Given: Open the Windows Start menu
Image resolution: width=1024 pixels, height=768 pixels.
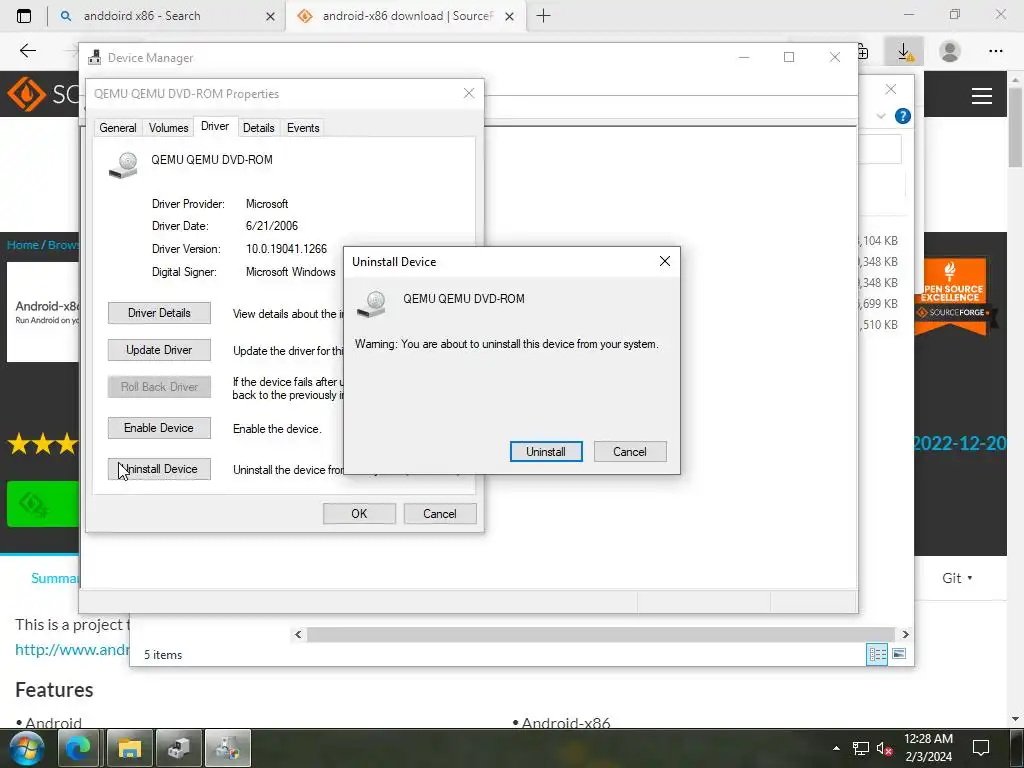Looking at the screenshot, I should [x=25, y=748].
